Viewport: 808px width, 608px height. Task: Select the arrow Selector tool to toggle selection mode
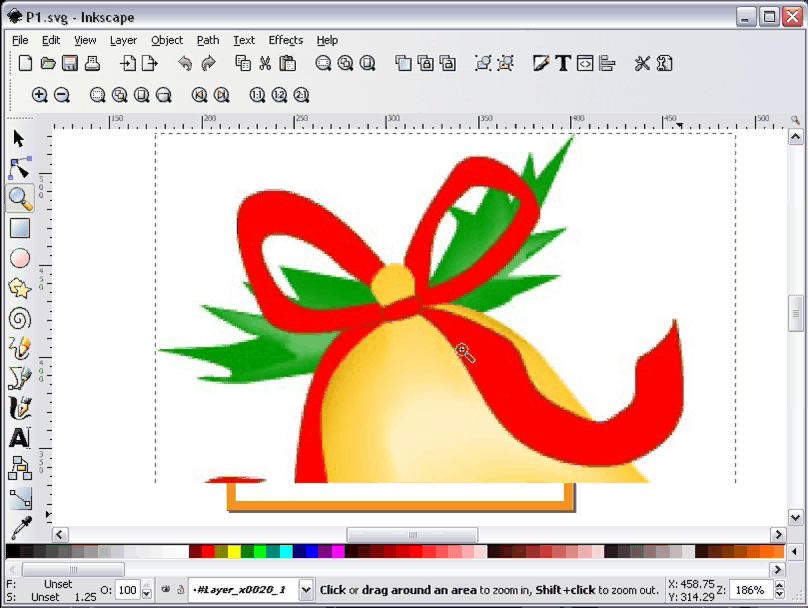click(x=19, y=138)
